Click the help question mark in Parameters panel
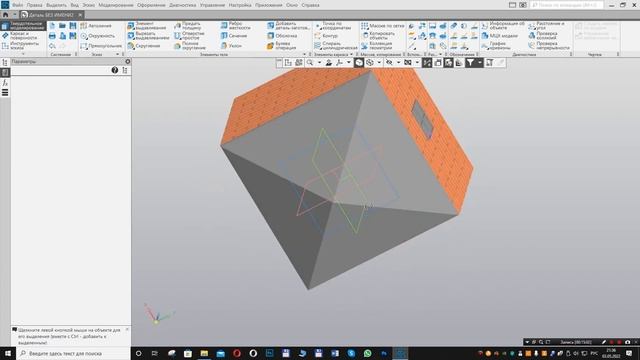 pyautogui.click(x=115, y=70)
